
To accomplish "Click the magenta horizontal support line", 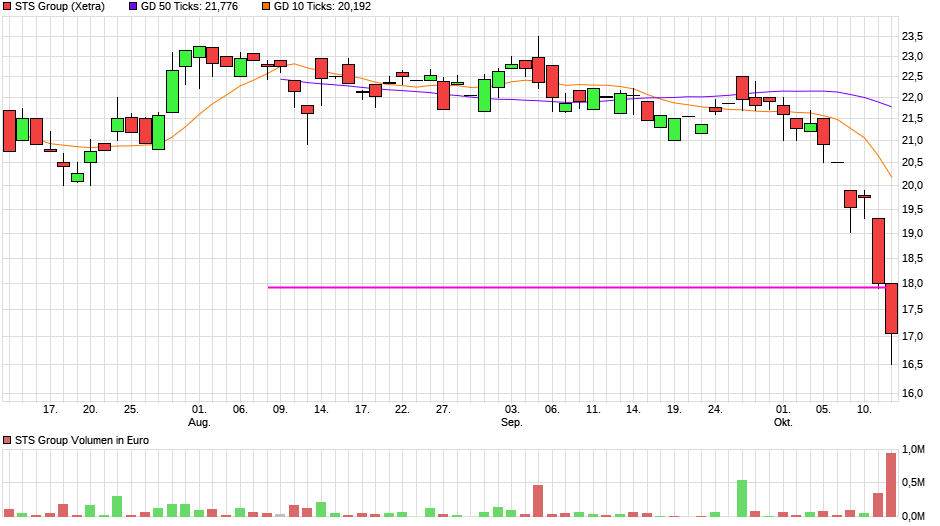I will 576,287.
